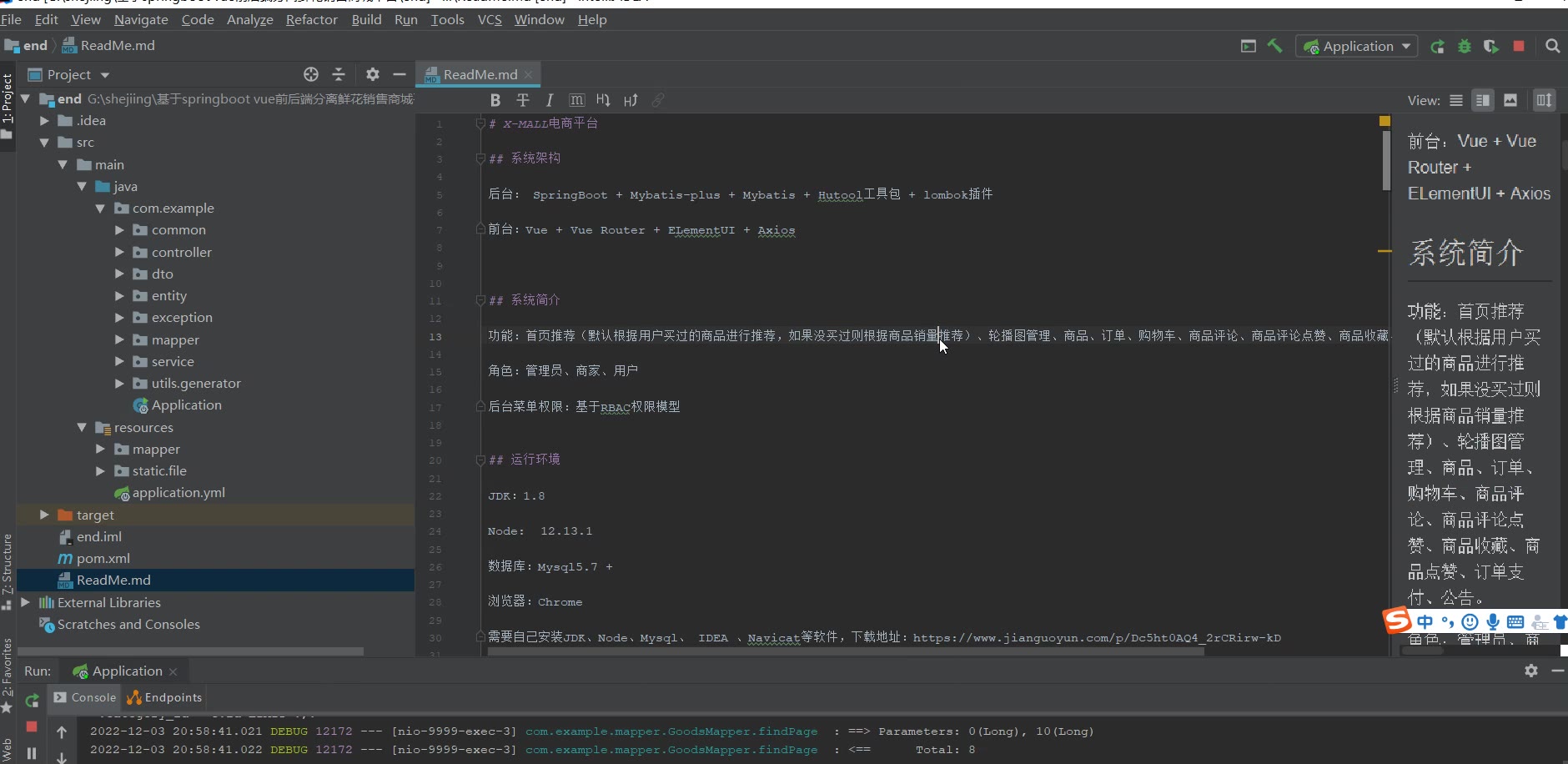This screenshot has width=1568, height=764.
Task: Toggle auto-scroll preview button
Action: coord(1544,100)
